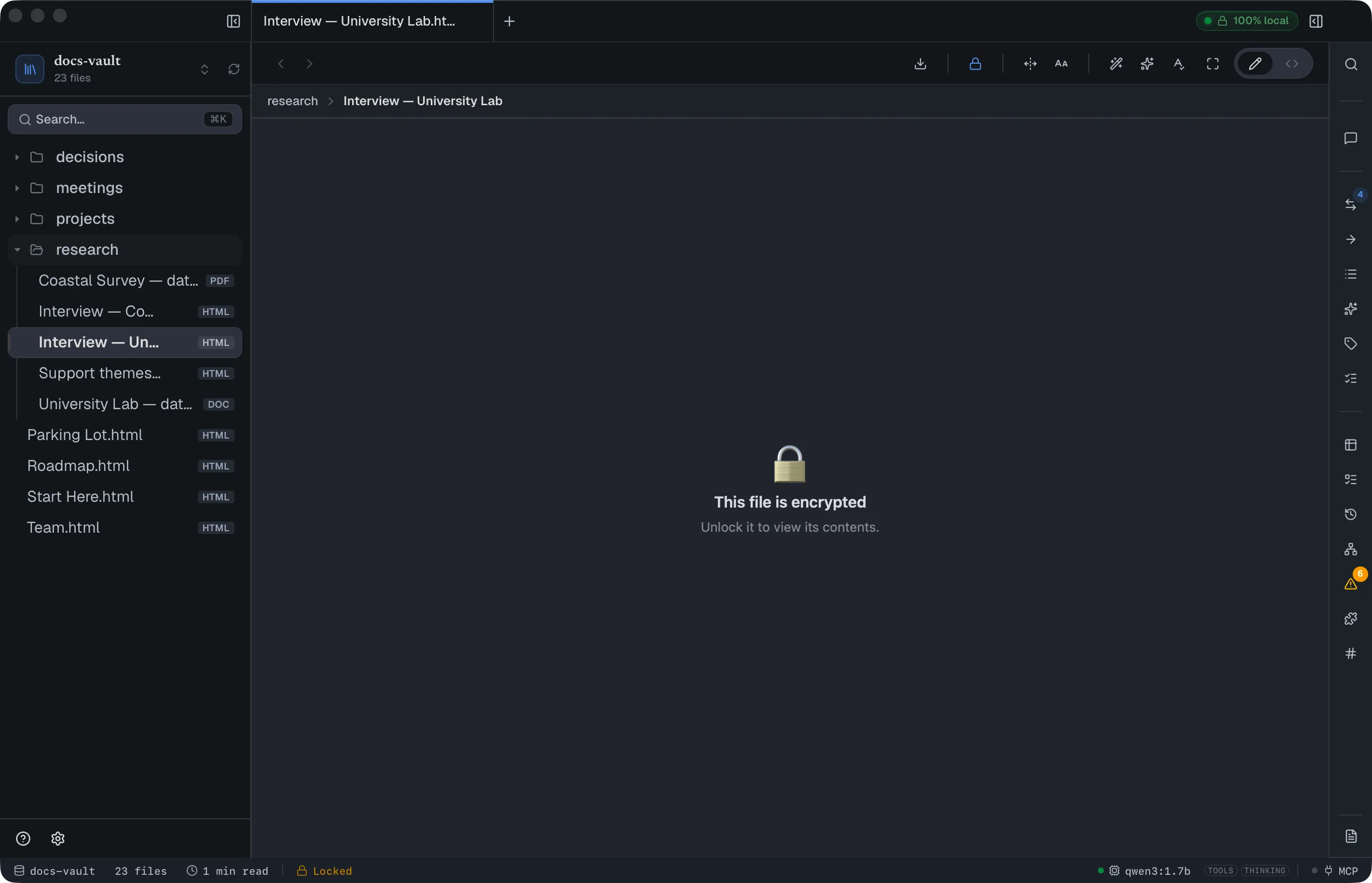Open the outline list icon
Screen dimensions: 1372x883
coord(1351,274)
